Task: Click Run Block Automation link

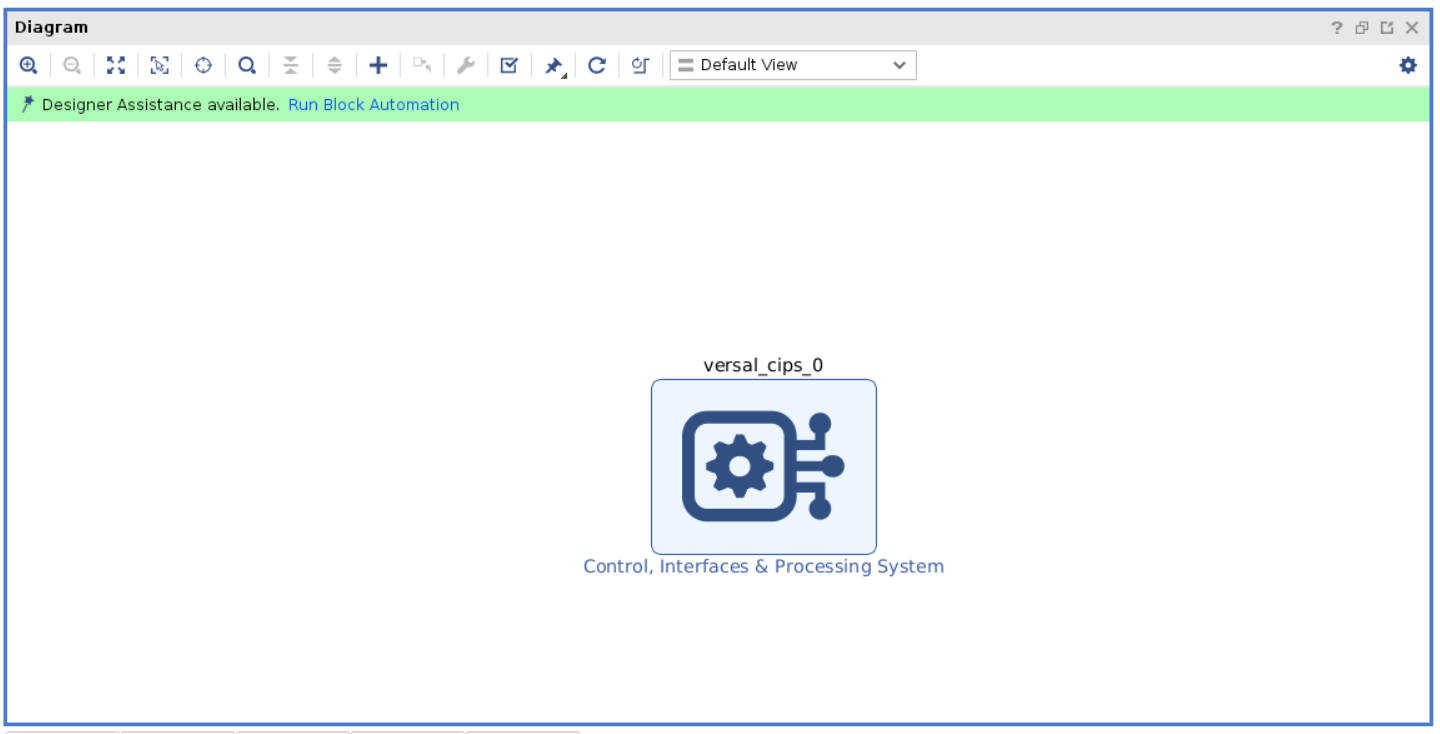Action: (374, 104)
